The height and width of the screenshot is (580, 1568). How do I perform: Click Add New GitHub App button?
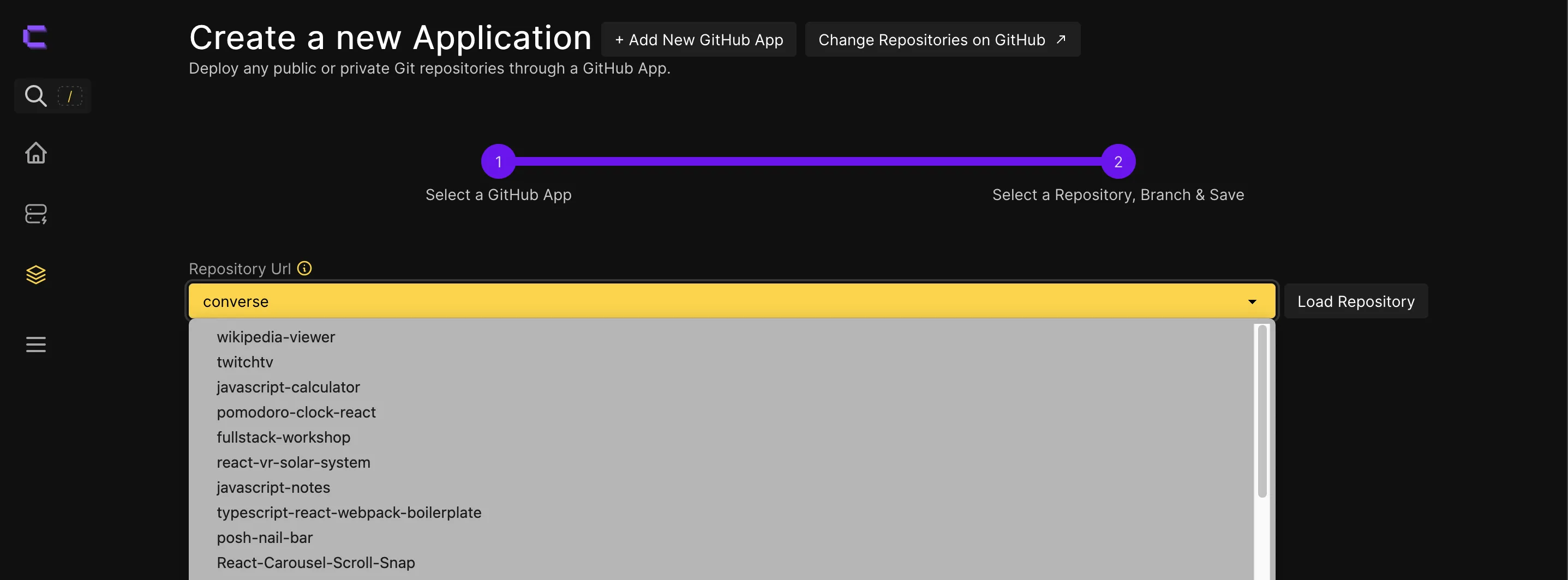click(x=699, y=39)
